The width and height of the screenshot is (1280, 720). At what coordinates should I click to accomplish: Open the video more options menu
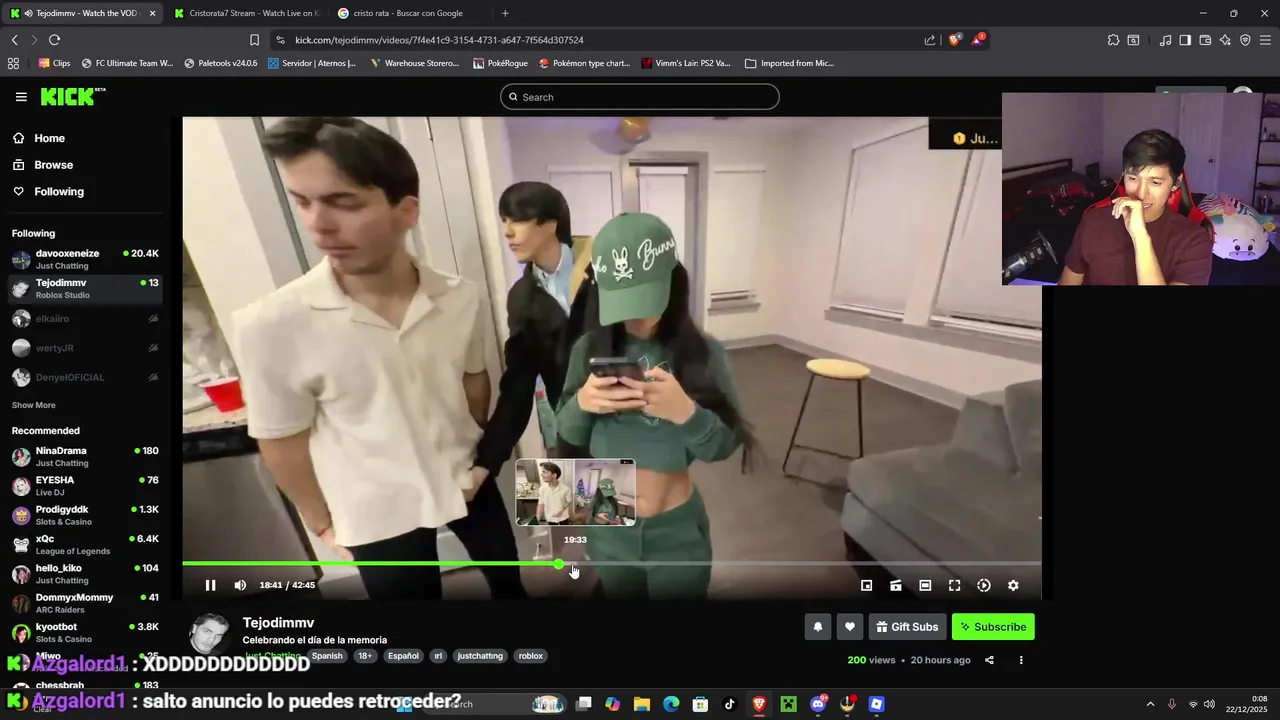click(x=1021, y=660)
